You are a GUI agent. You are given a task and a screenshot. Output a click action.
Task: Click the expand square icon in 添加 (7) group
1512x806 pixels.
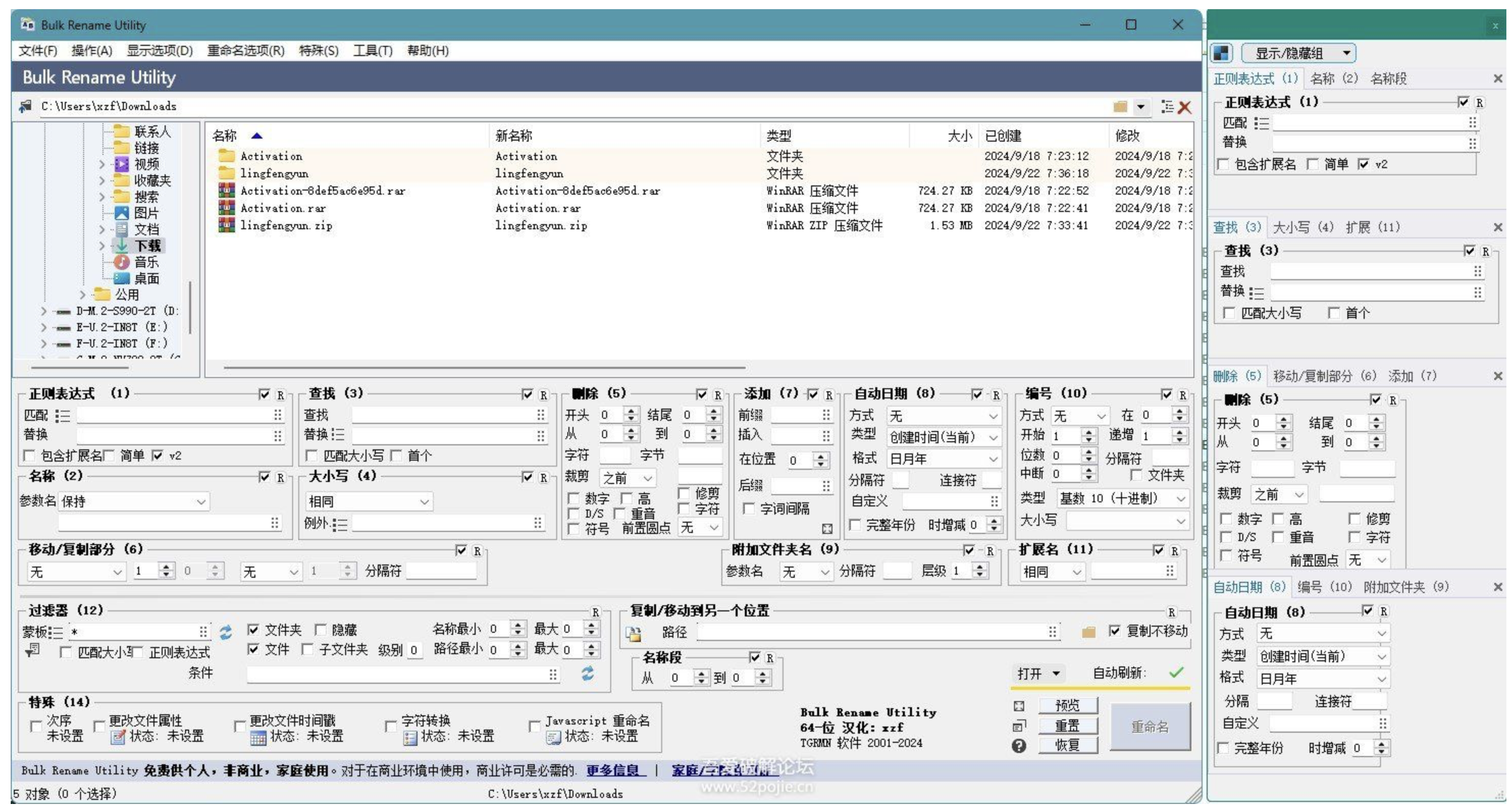[x=827, y=528]
